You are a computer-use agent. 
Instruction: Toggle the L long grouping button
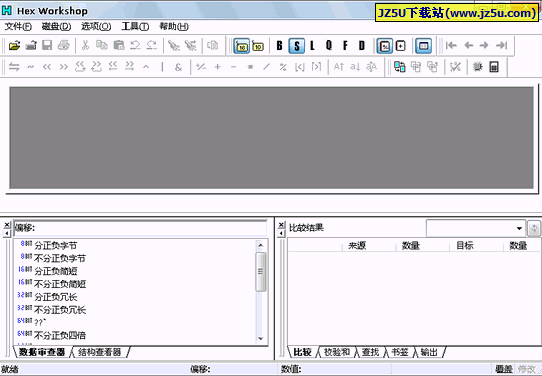coord(312,45)
